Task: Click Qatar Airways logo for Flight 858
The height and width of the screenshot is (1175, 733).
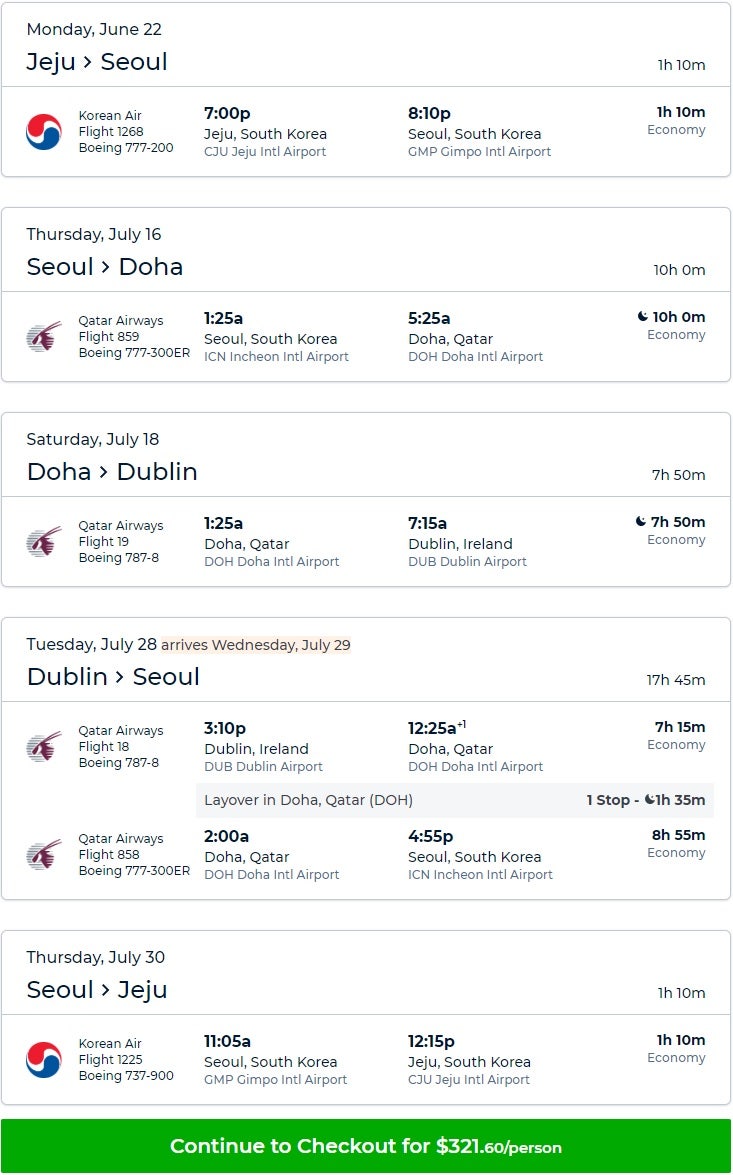Action: tap(44, 855)
